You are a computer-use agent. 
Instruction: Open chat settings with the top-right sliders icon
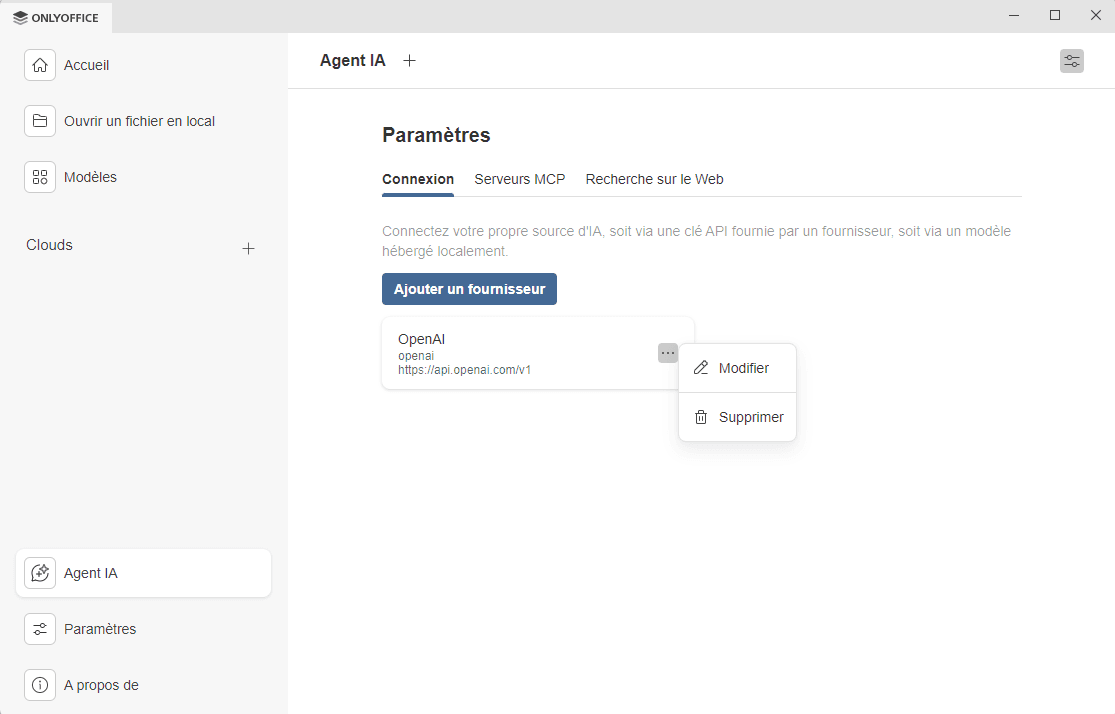(1071, 60)
